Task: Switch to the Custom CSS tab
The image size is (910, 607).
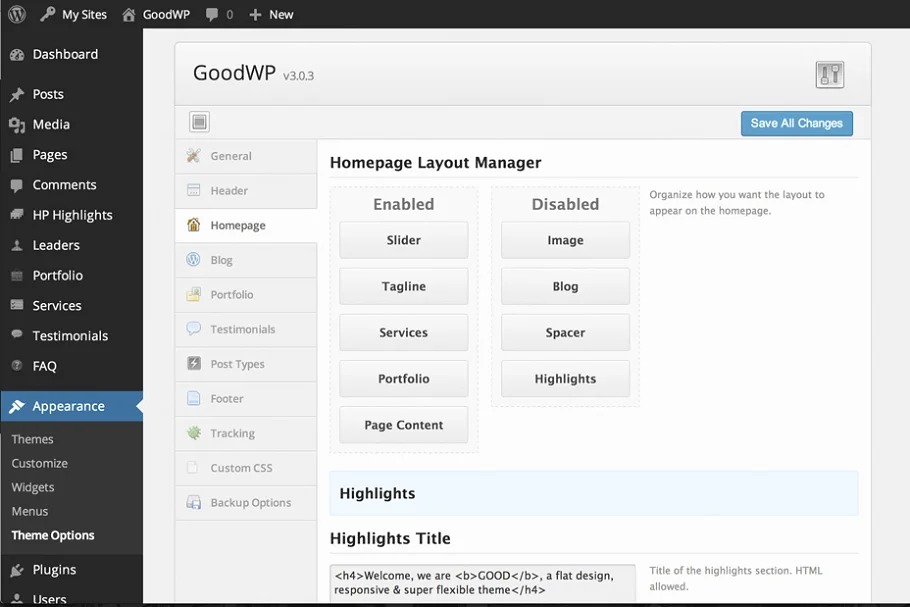Action: point(241,468)
